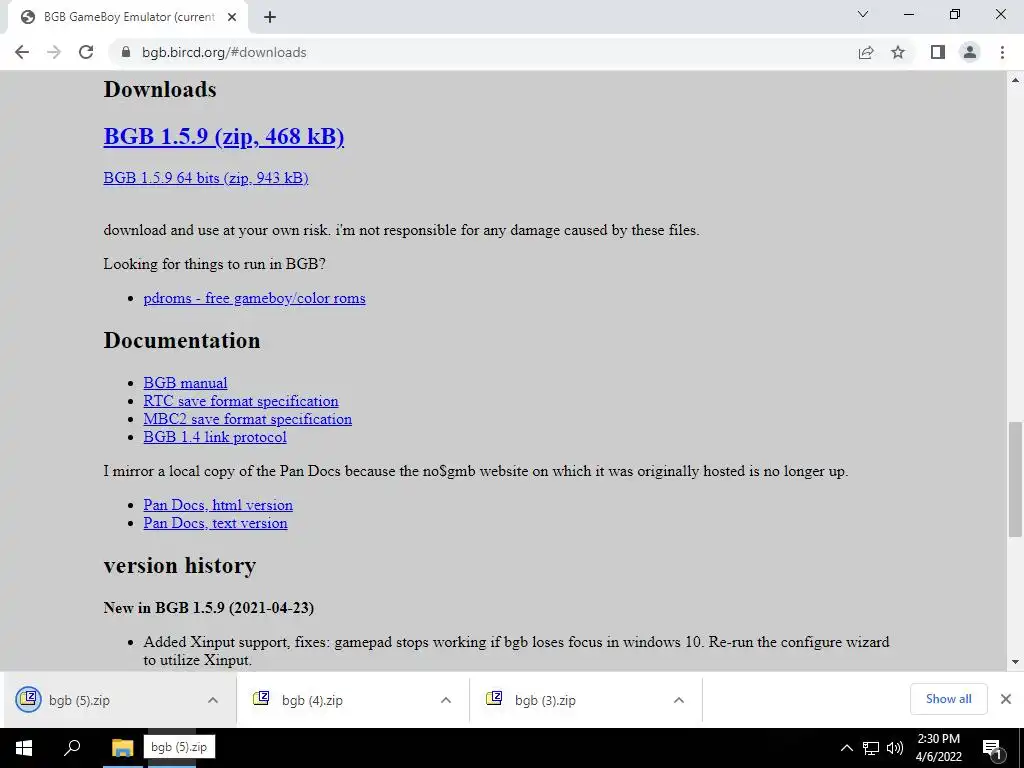1024x768 pixels.
Task: Close the downloads bar
Action: click(1006, 699)
